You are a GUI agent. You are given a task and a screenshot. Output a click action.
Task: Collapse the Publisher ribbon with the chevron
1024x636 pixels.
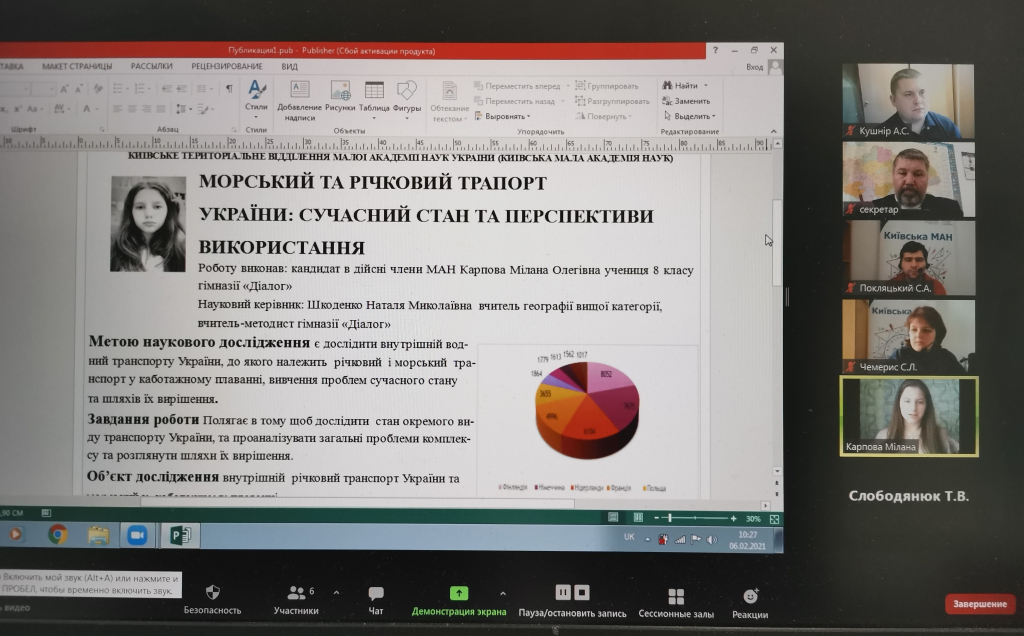pos(774,131)
